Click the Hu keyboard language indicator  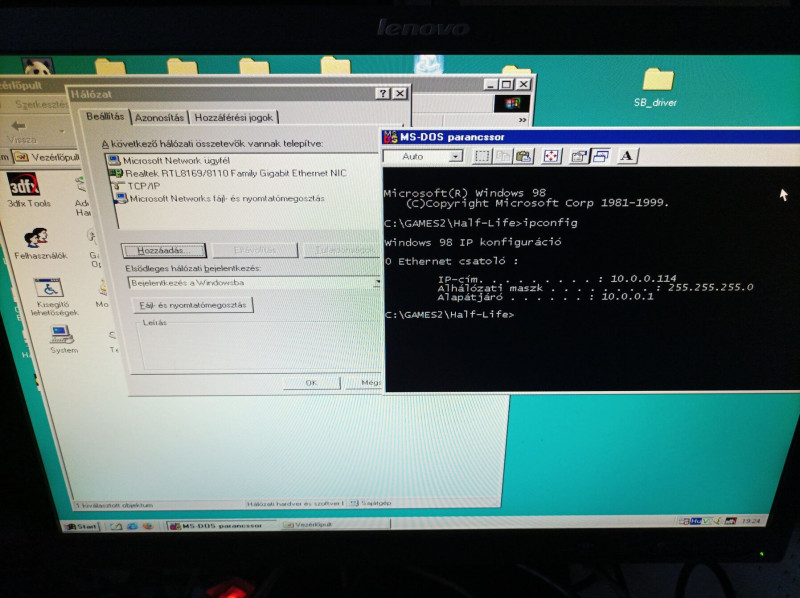pos(695,521)
